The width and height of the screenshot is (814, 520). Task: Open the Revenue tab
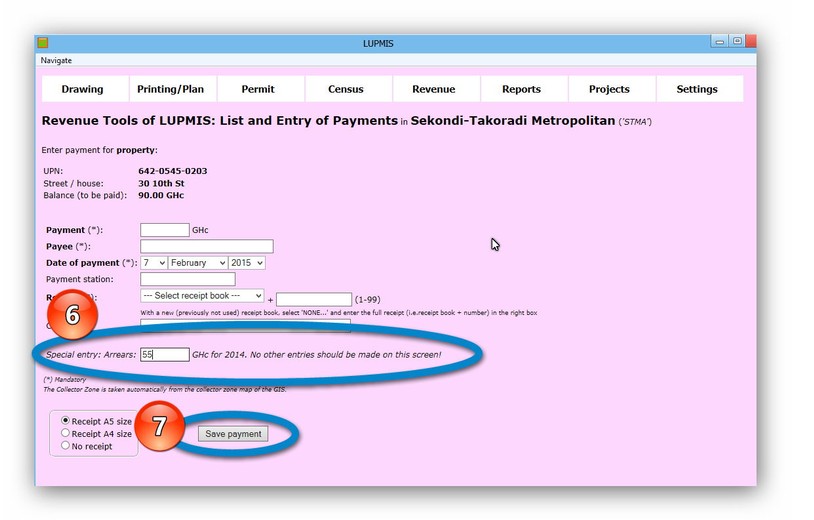click(433, 89)
